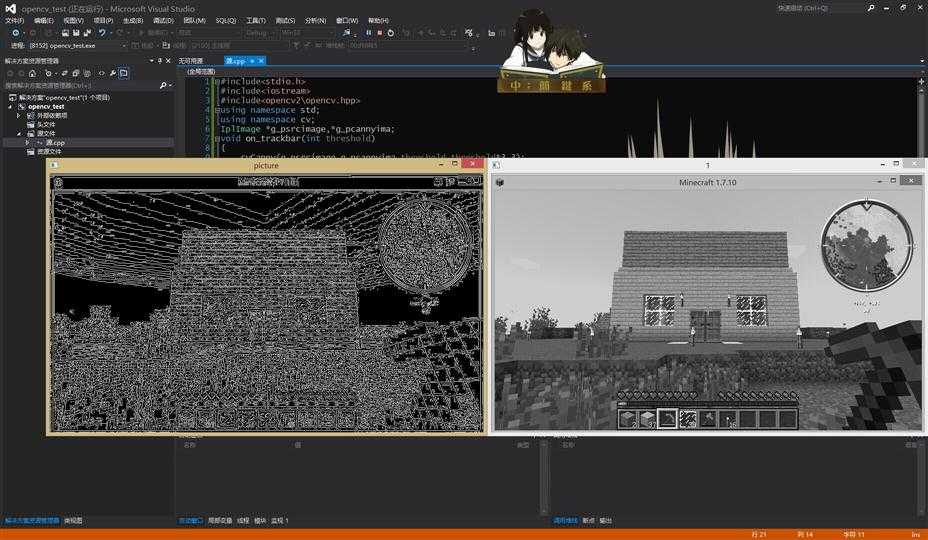The width and height of the screenshot is (928, 540).
Task: Click the save all toolbar icon
Action: pyautogui.click(x=87, y=33)
